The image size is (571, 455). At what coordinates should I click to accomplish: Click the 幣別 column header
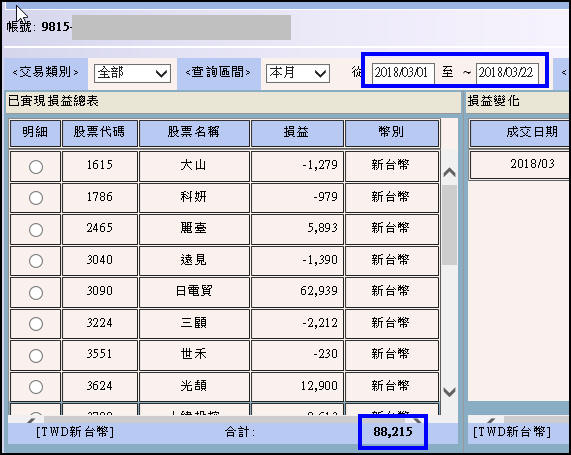[x=392, y=133]
